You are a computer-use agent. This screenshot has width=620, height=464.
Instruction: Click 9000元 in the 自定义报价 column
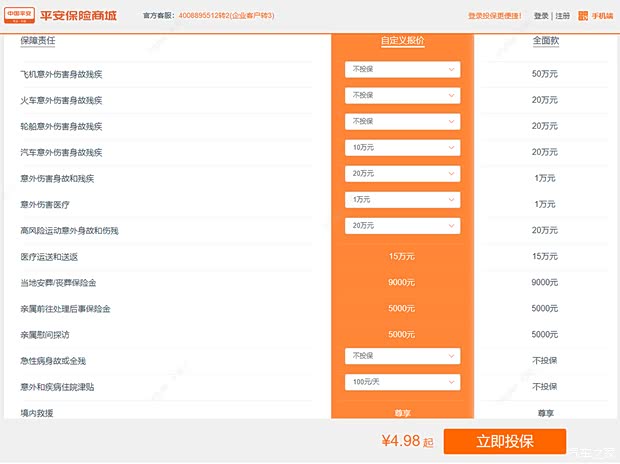(x=401, y=282)
